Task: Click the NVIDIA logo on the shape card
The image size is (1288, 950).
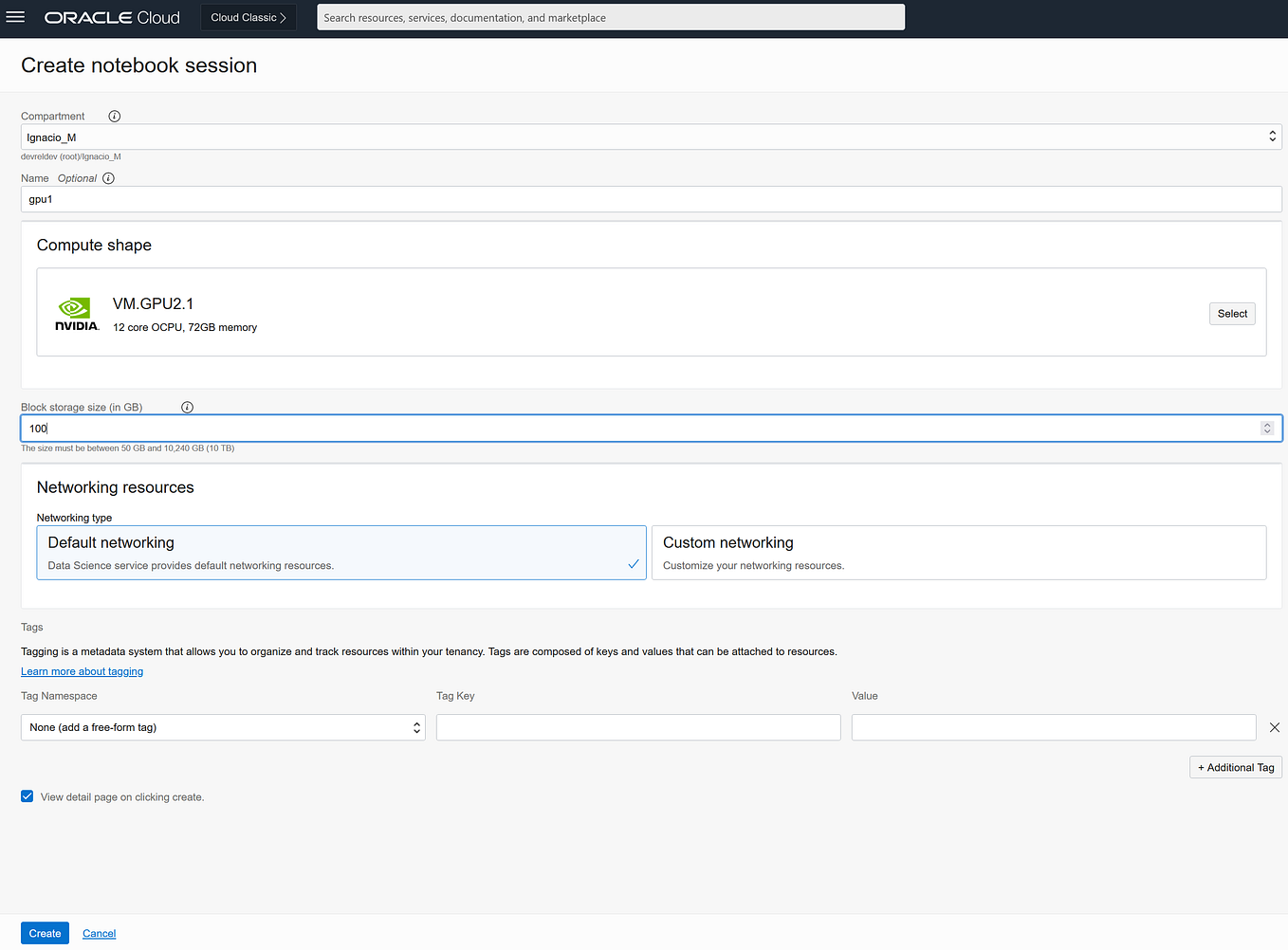Action: pyautogui.click(x=76, y=313)
